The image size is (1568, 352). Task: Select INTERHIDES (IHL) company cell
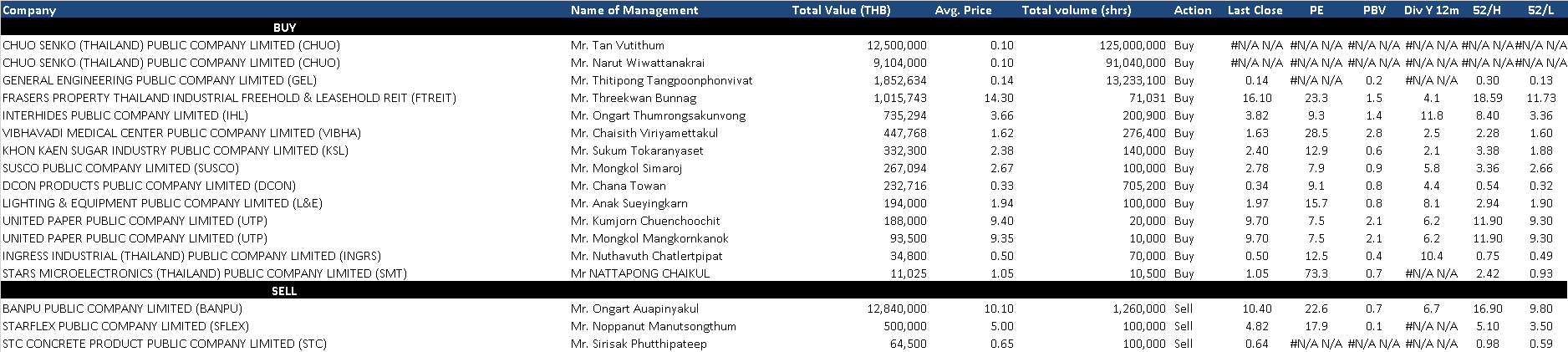pyautogui.click(x=125, y=115)
